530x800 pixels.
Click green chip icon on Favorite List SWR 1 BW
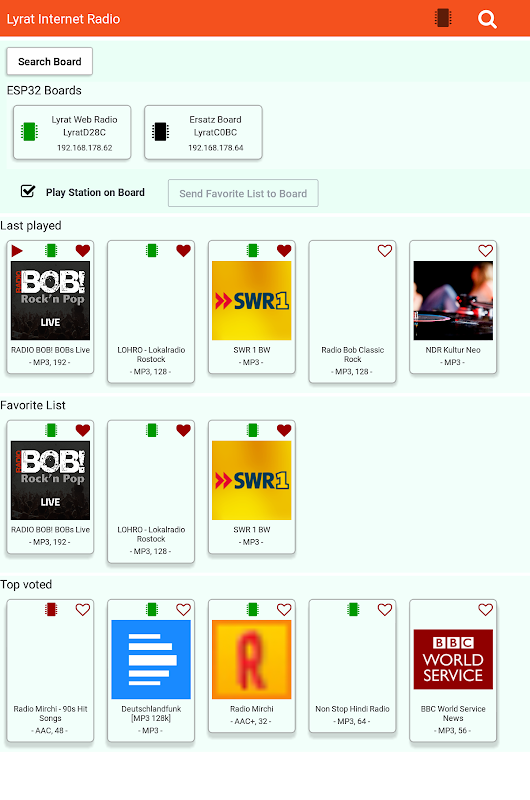tap(253, 430)
